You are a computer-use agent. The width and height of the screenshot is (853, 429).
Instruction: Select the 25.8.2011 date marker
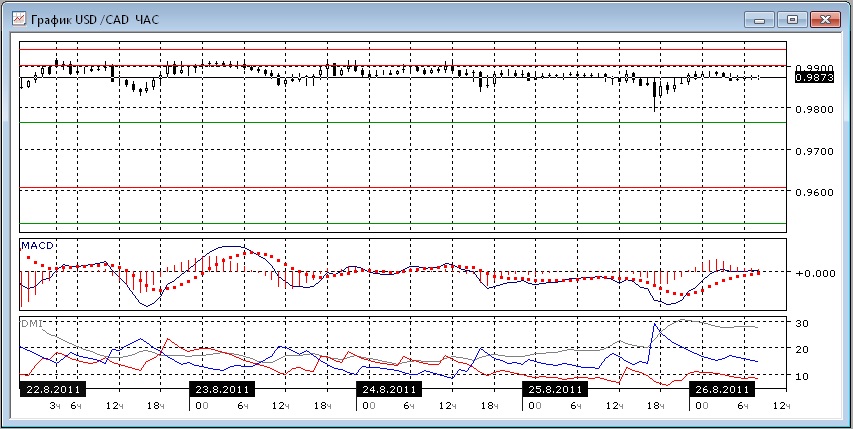point(555,389)
